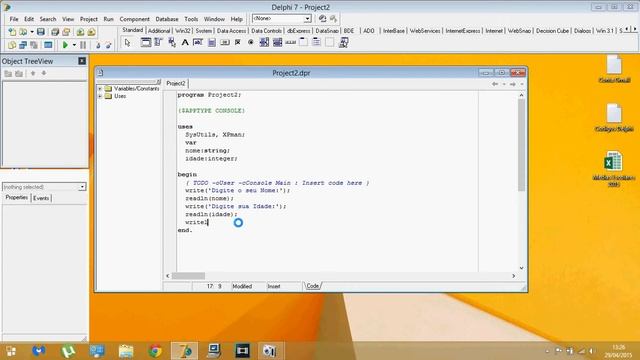Select the Project2 editor tab

(x=176, y=83)
